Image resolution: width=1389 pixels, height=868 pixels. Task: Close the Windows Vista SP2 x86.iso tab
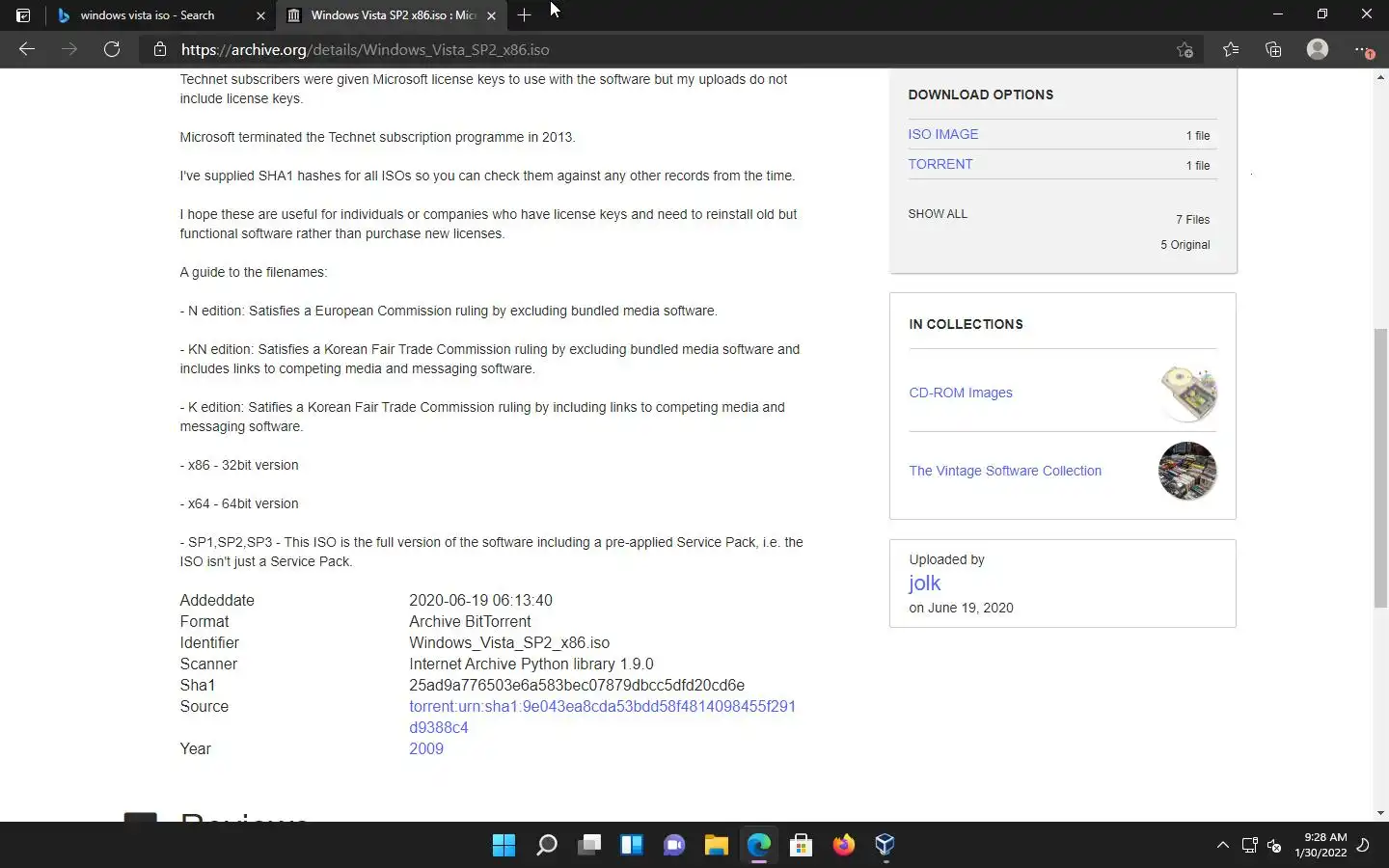click(x=492, y=15)
